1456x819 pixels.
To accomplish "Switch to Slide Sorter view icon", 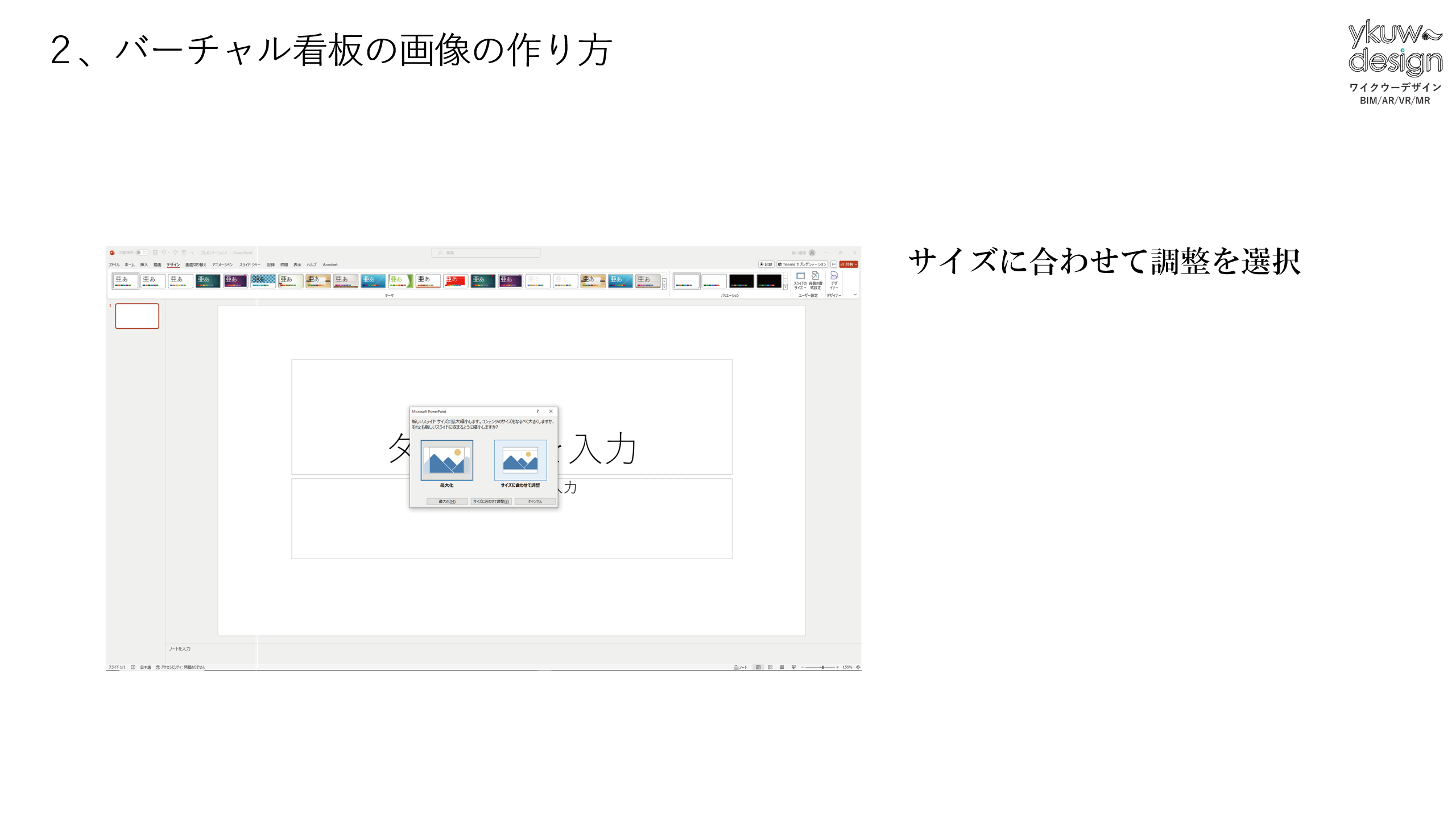I will pyautogui.click(x=770, y=667).
